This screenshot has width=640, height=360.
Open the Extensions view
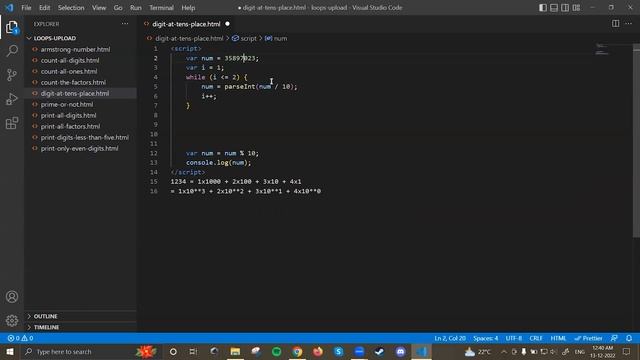[12, 123]
